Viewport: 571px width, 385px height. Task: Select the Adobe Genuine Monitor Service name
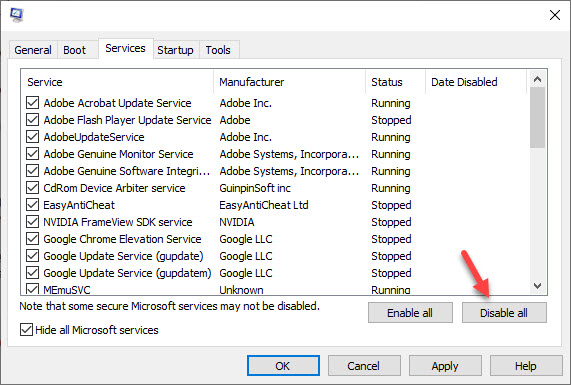(118, 154)
